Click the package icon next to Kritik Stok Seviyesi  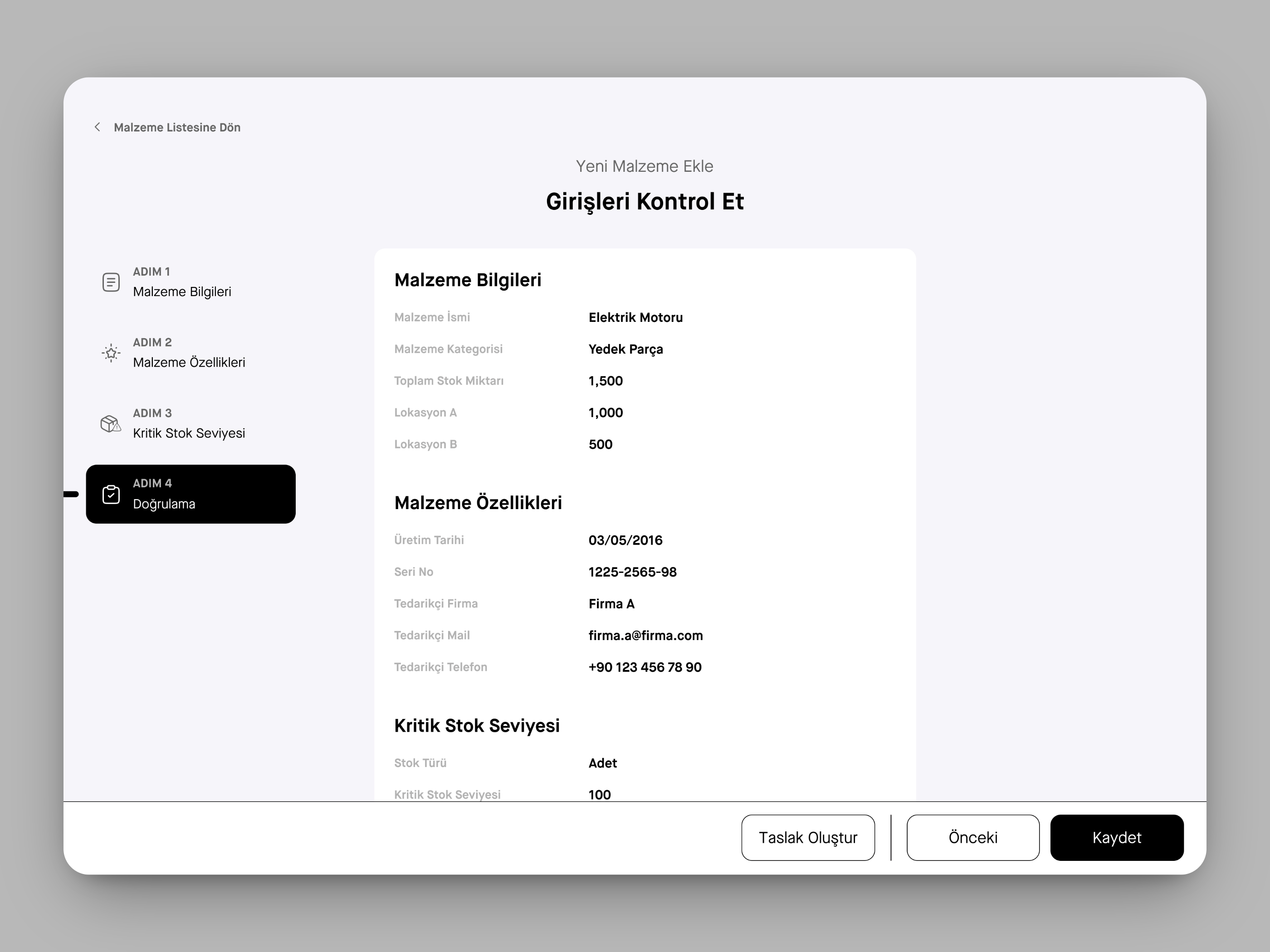pyautogui.click(x=110, y=423)
